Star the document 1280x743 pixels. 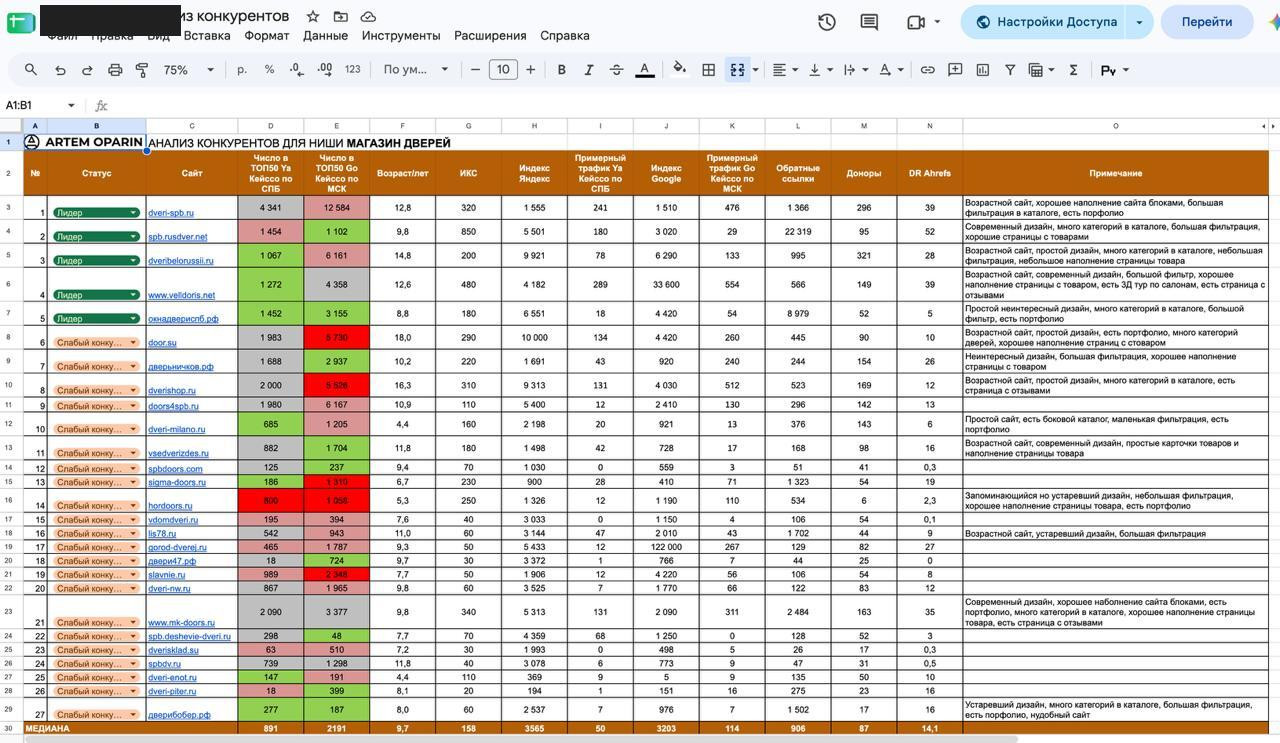[x=313, y=16]
